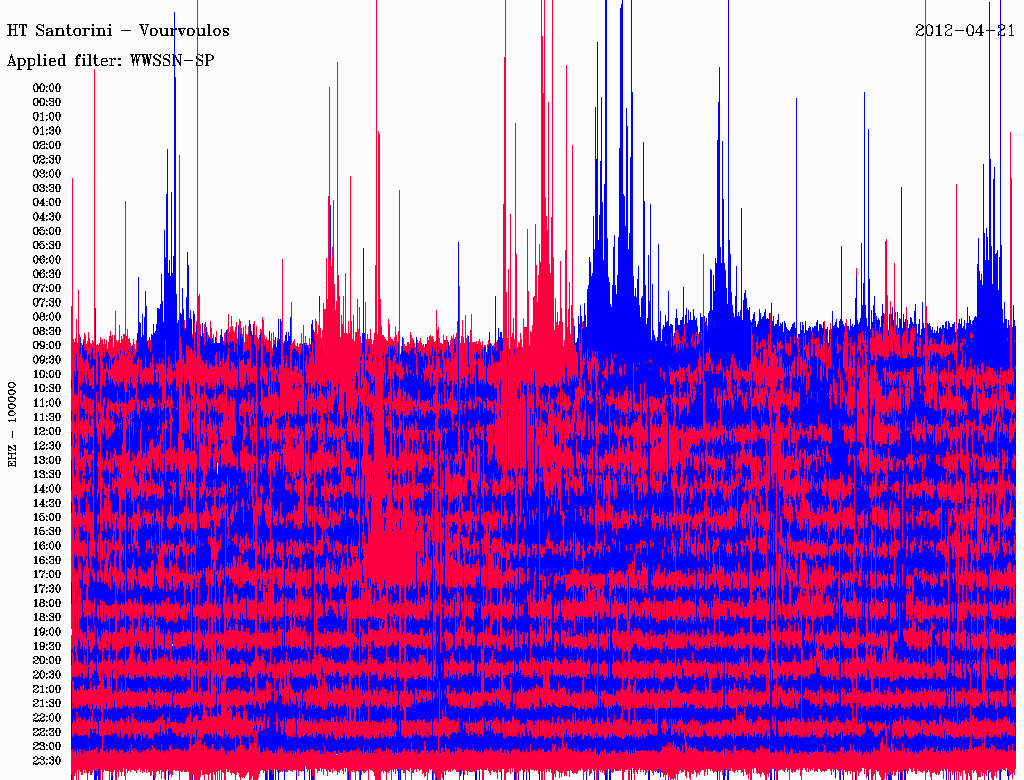Select the 02:30 time label

click(x=47, y=159)
